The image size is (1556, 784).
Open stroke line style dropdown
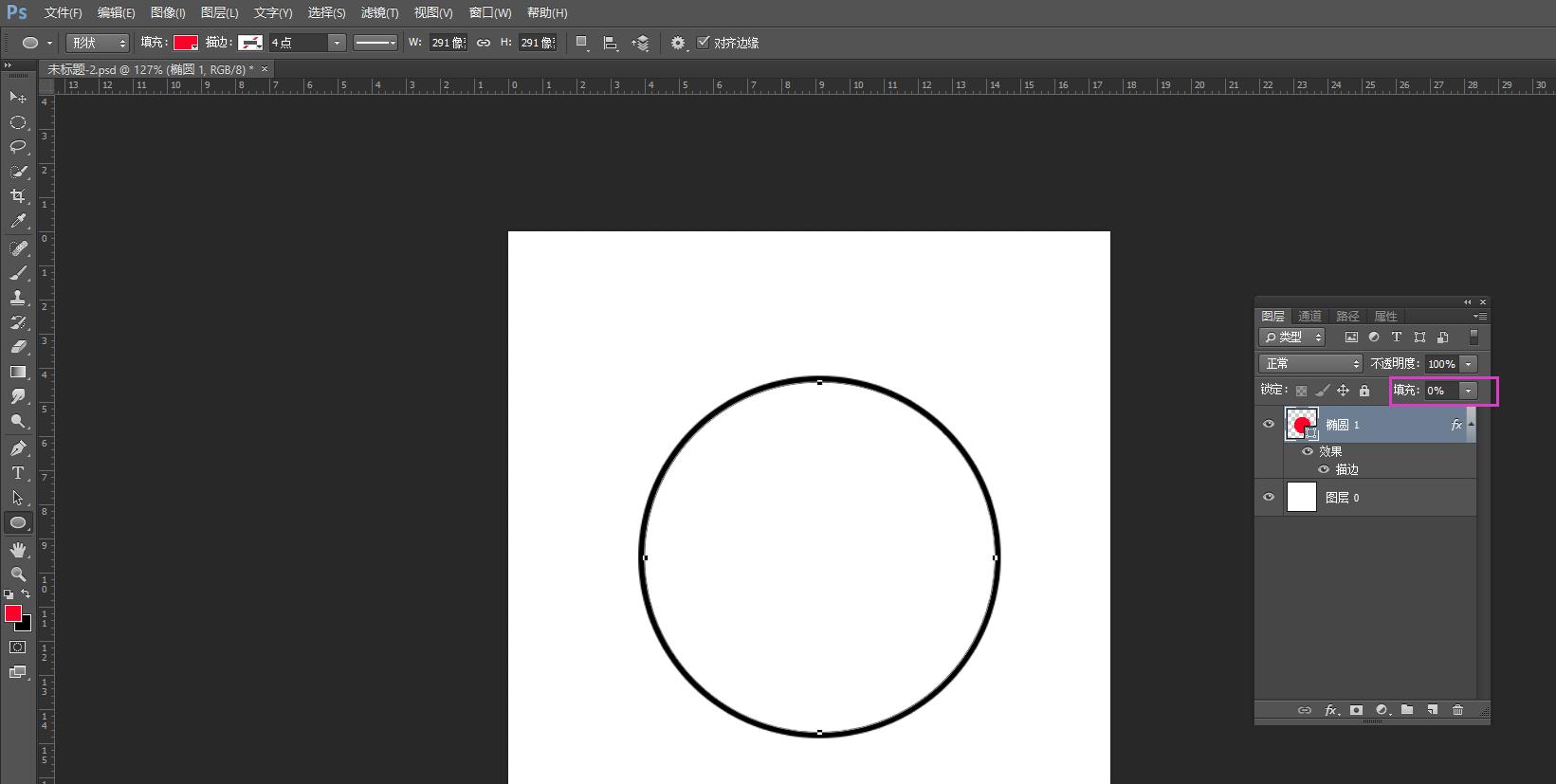(375, 43)
